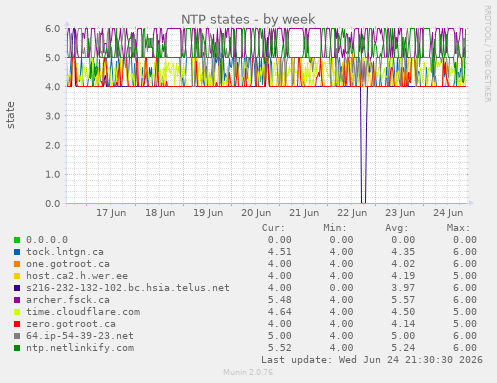The image size is (497, 383).
Task: Click the 17 Jun x-axis label
Action: [x=111, y=213]
